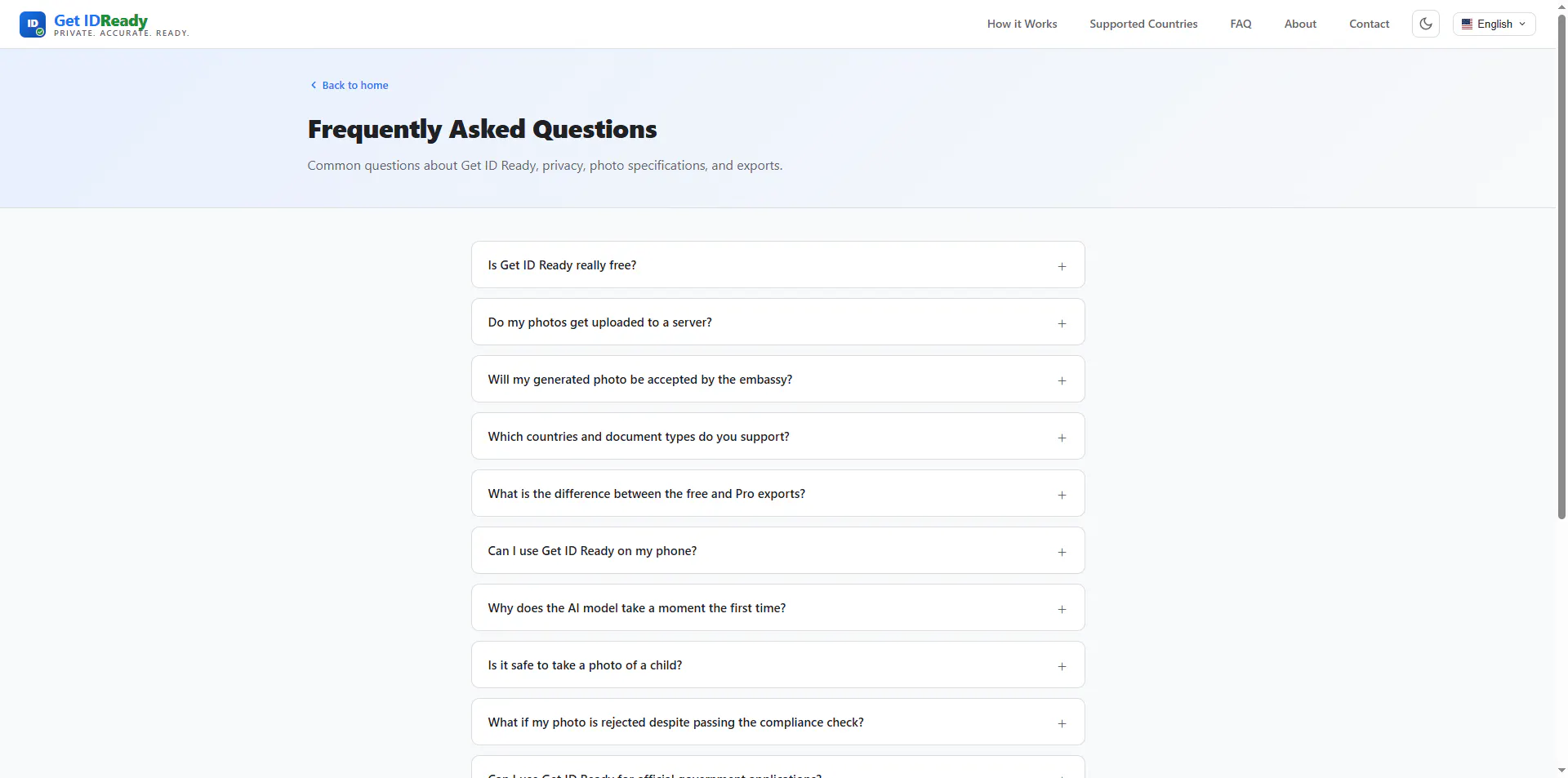The width and height of the screenshot is (1568, 778).
Task: Click the Get IDReady brand name text
Action: pyautogui.click(x=100, y=20)
